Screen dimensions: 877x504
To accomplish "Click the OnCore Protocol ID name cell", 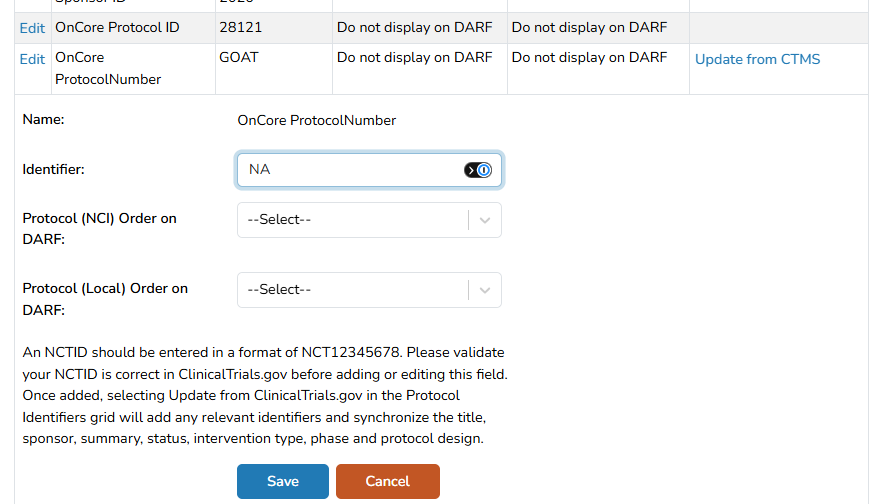I will 133,28.
